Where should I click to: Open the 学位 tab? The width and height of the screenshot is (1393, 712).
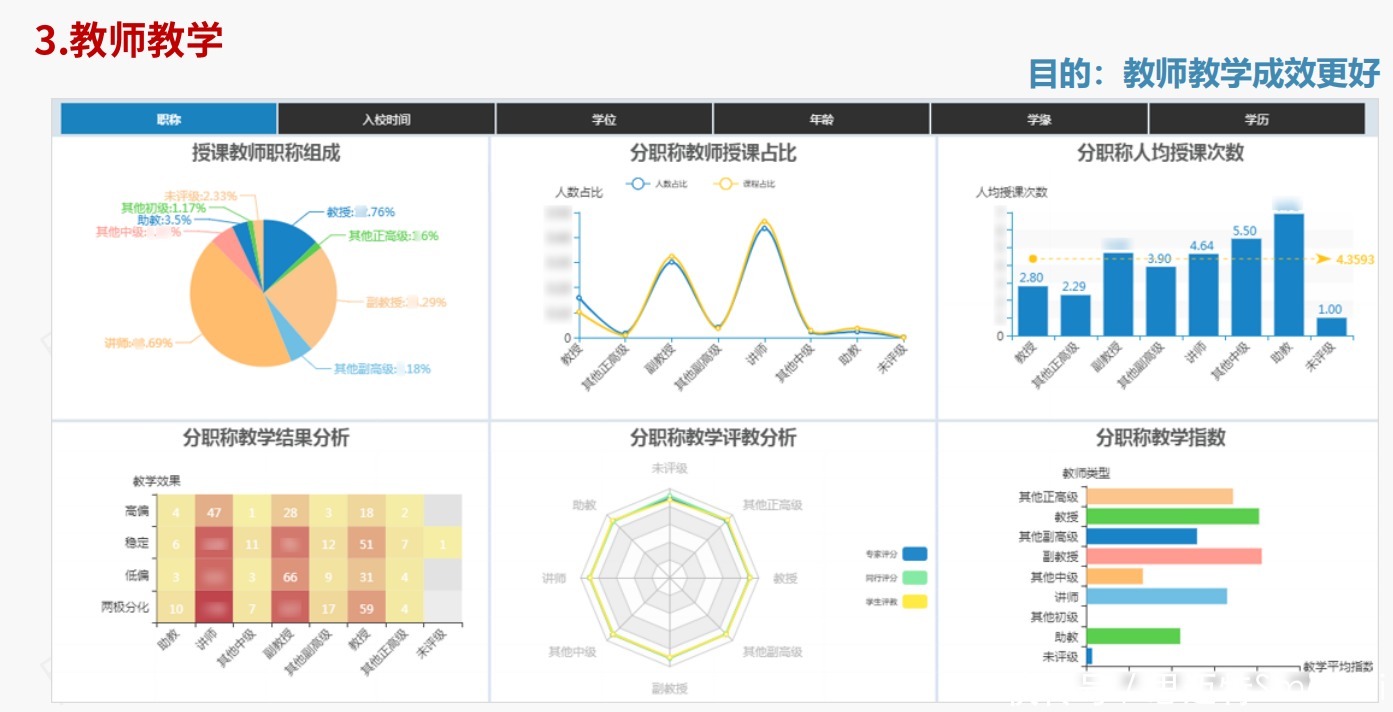point(604,118)
